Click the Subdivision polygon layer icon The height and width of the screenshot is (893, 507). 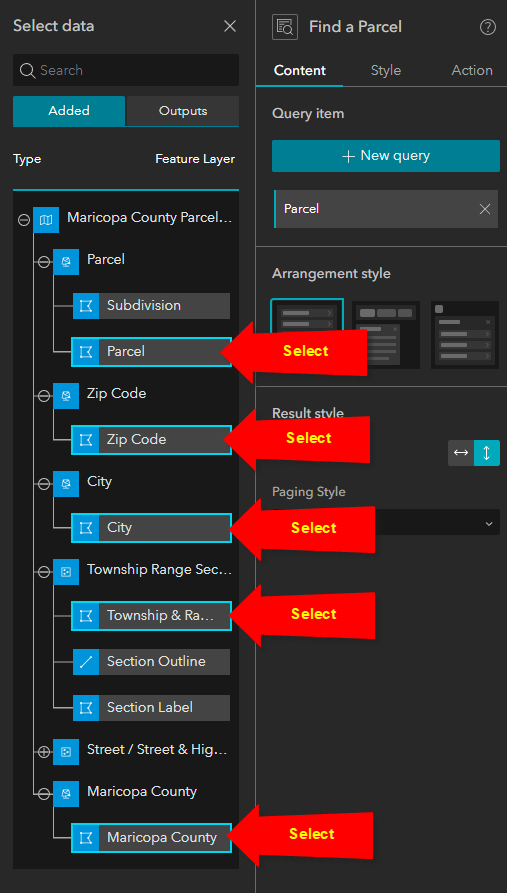[x=86, y=306]
